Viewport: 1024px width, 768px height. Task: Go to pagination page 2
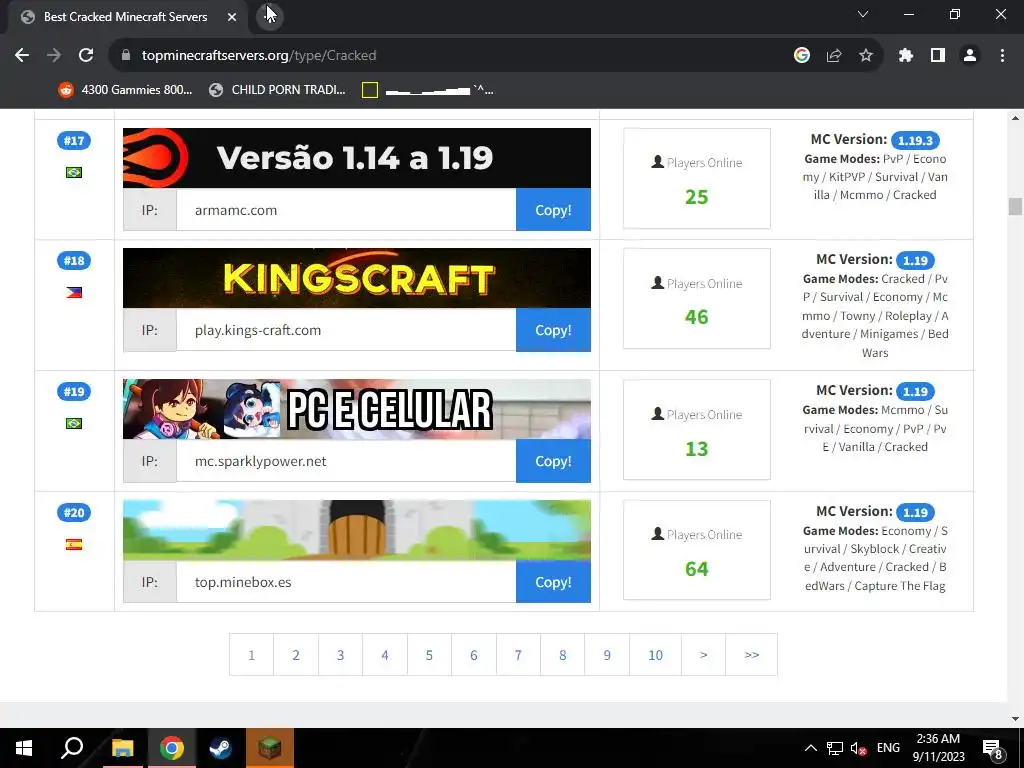pos(296,654)
